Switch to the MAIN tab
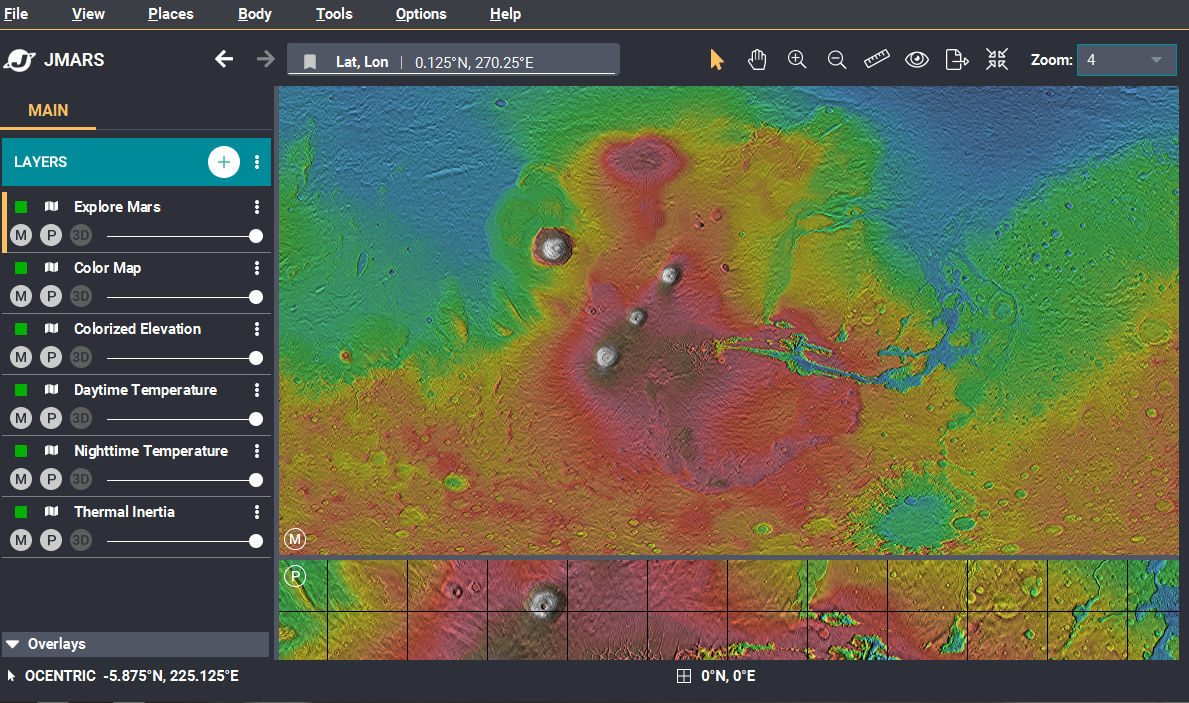Viewport: 1189px width, 703px height. [48, 110]
